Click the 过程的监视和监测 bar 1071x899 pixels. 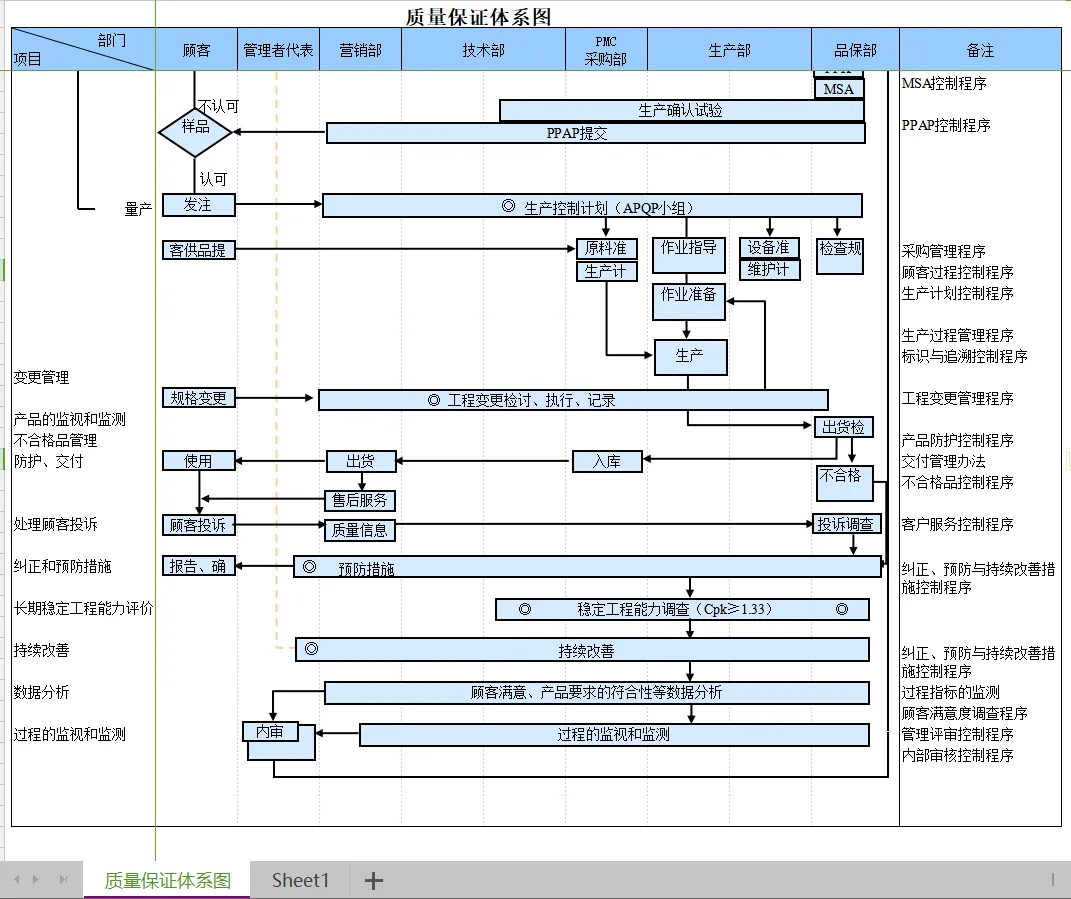point(615,735)
